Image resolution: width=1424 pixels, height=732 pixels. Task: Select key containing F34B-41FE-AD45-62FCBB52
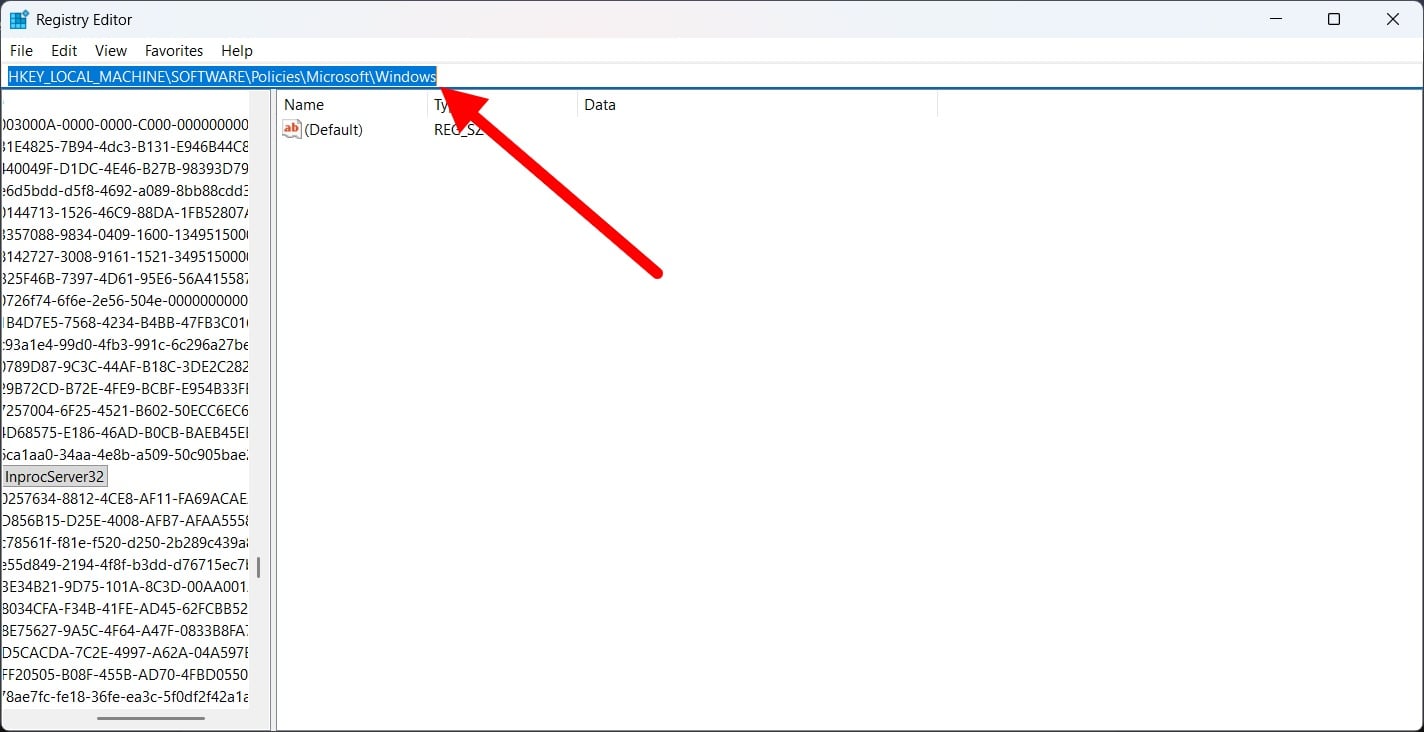(x=125, y=608)
